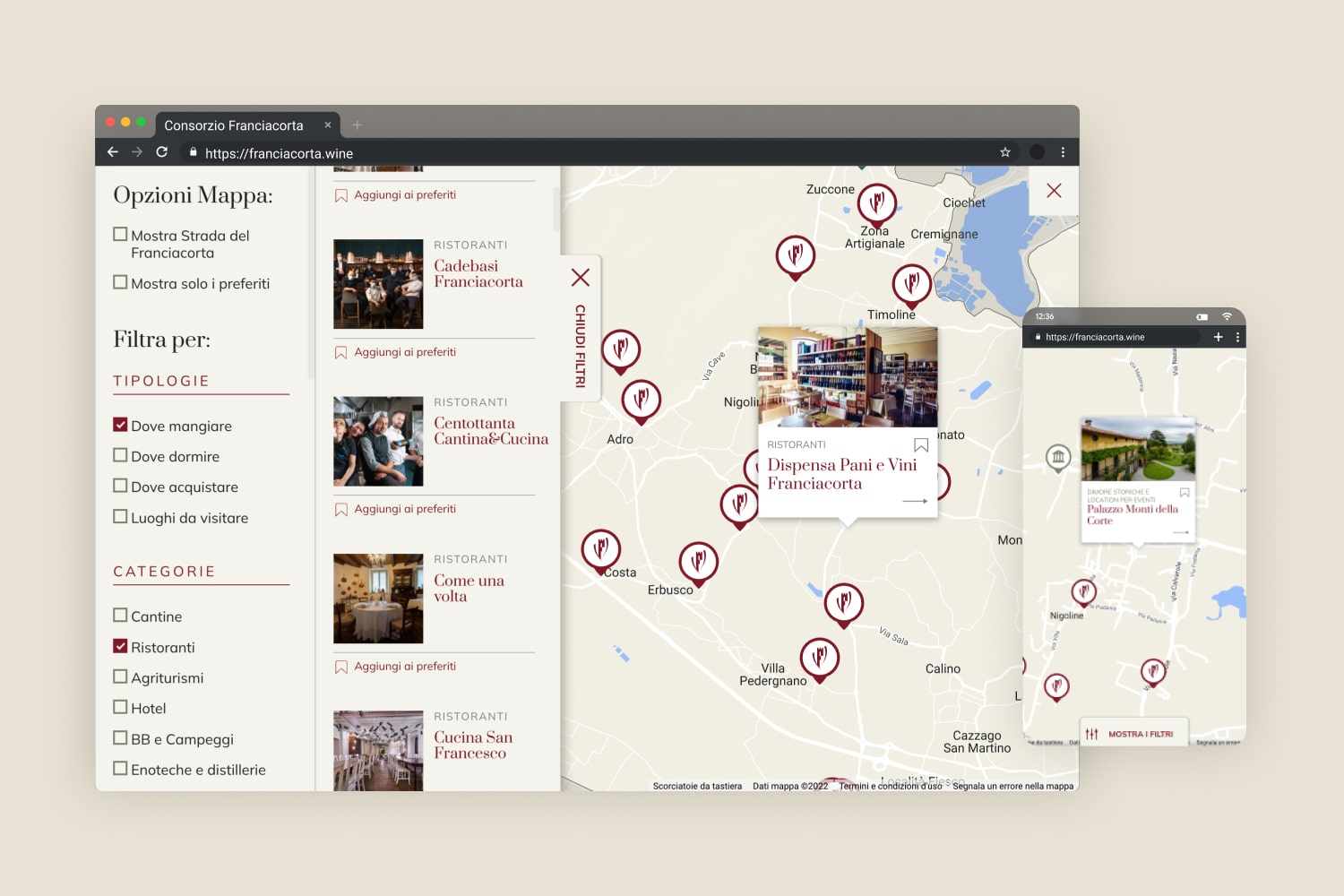Collapse the filters via Chiudi Filtri

click(580, 329)
